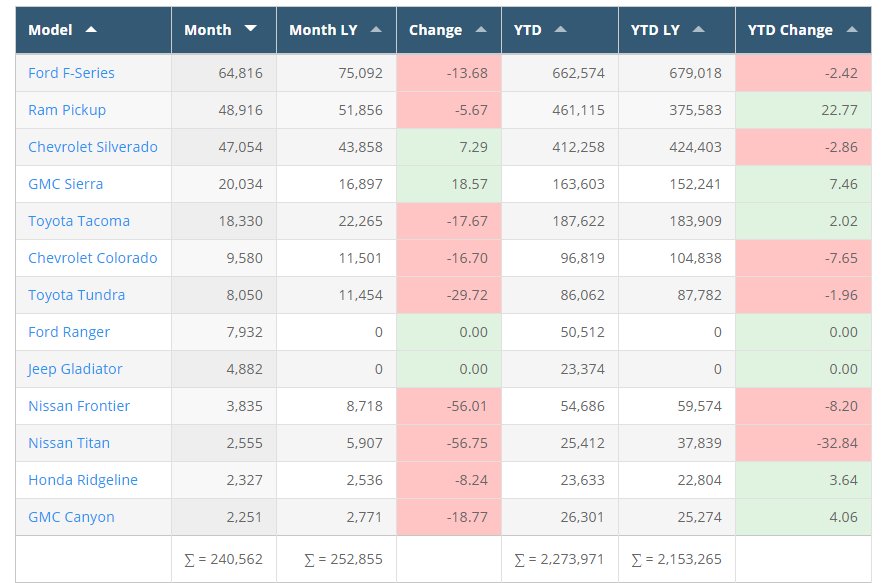Screen dimensions: 885x583
Task: Open the Chevrolet Silverado model link
Action: pyautogui.click(x=93, y=147)
